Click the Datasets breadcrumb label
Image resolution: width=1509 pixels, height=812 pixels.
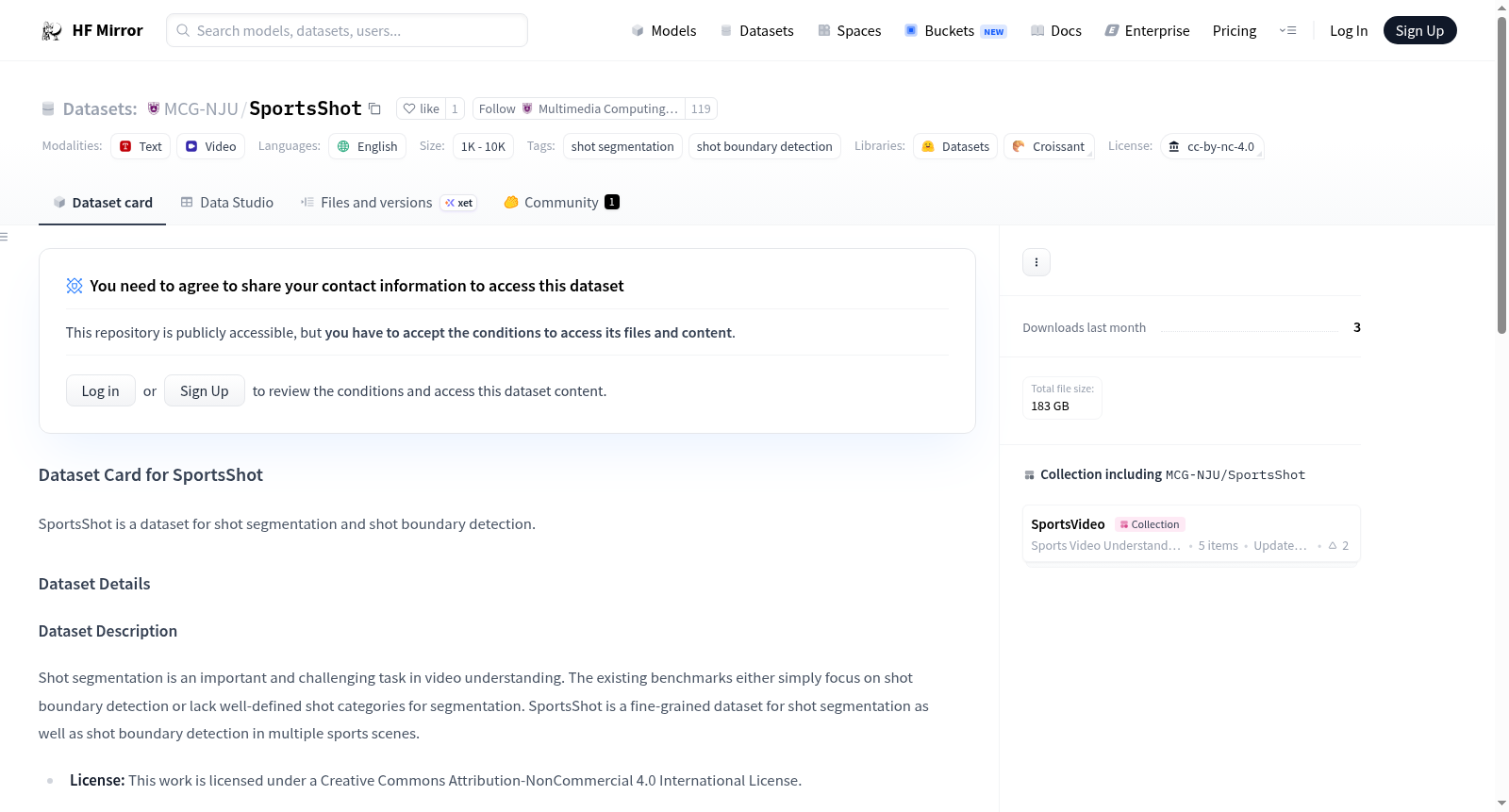tap(100, 108)
